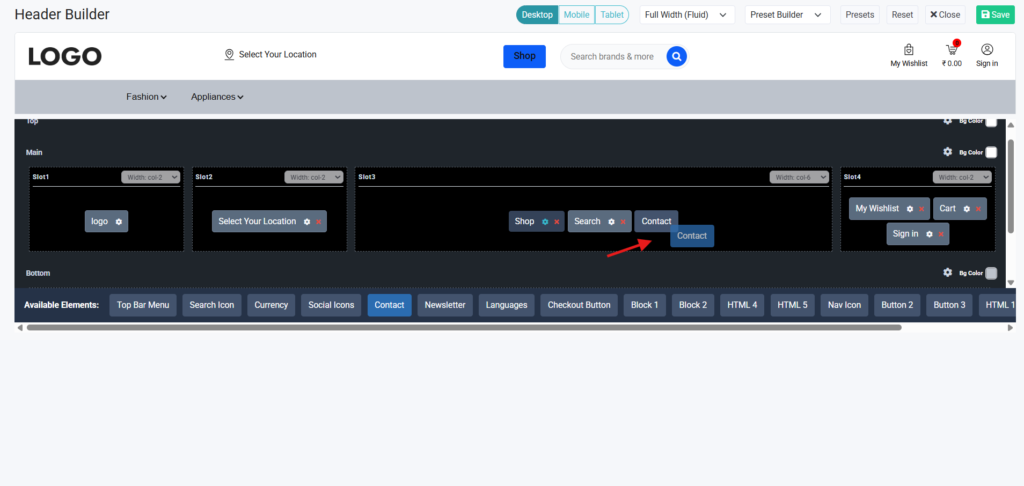Select Nav Icon available element

point(844,305)
